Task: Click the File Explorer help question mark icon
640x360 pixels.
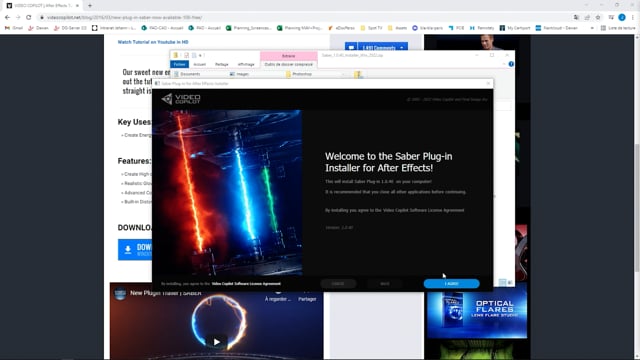Action: [x=511, y=64]
